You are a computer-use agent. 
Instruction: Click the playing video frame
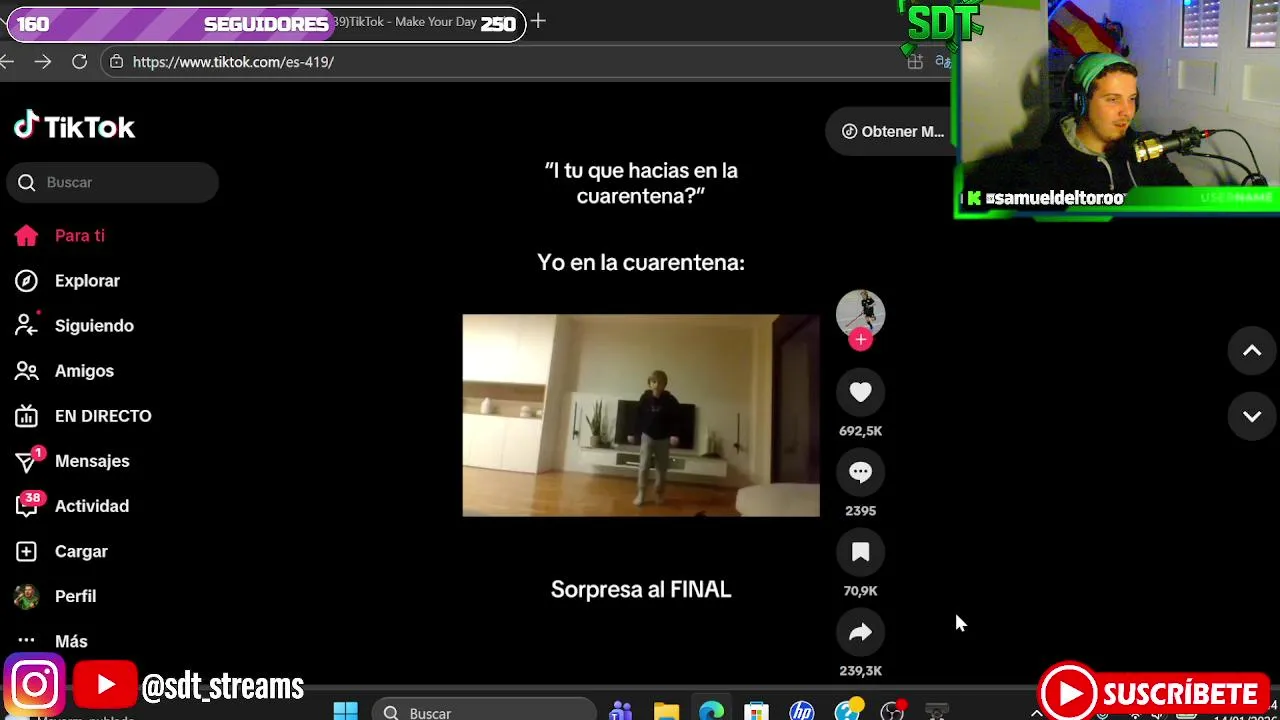coord(641,416)
